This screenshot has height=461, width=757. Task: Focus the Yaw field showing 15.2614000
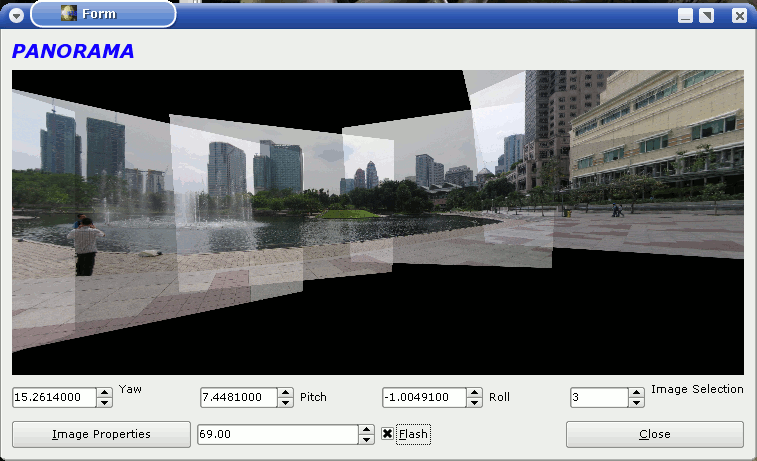pyautogui.click(x=55, y=397)
